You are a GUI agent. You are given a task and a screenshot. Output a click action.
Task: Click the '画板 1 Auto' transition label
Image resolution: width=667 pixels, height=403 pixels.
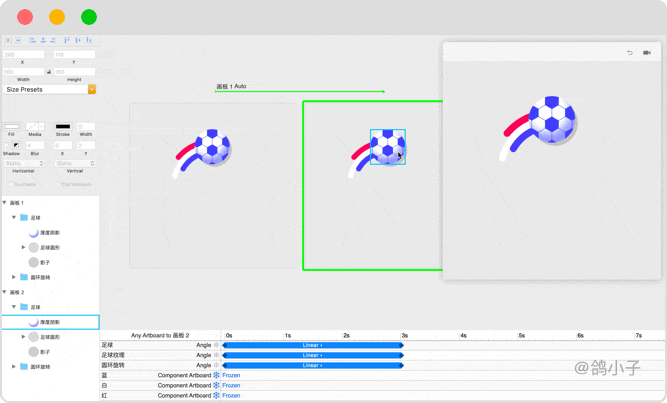point(231,86)
